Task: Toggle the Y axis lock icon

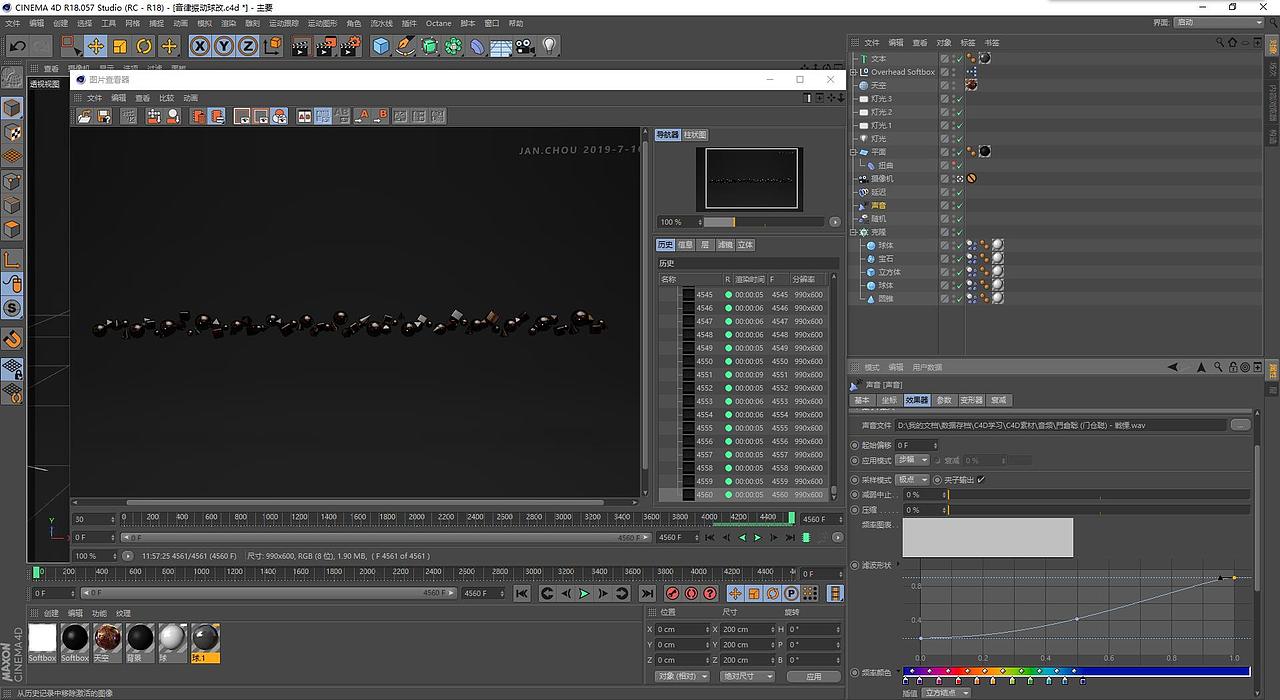Action: 224,46
